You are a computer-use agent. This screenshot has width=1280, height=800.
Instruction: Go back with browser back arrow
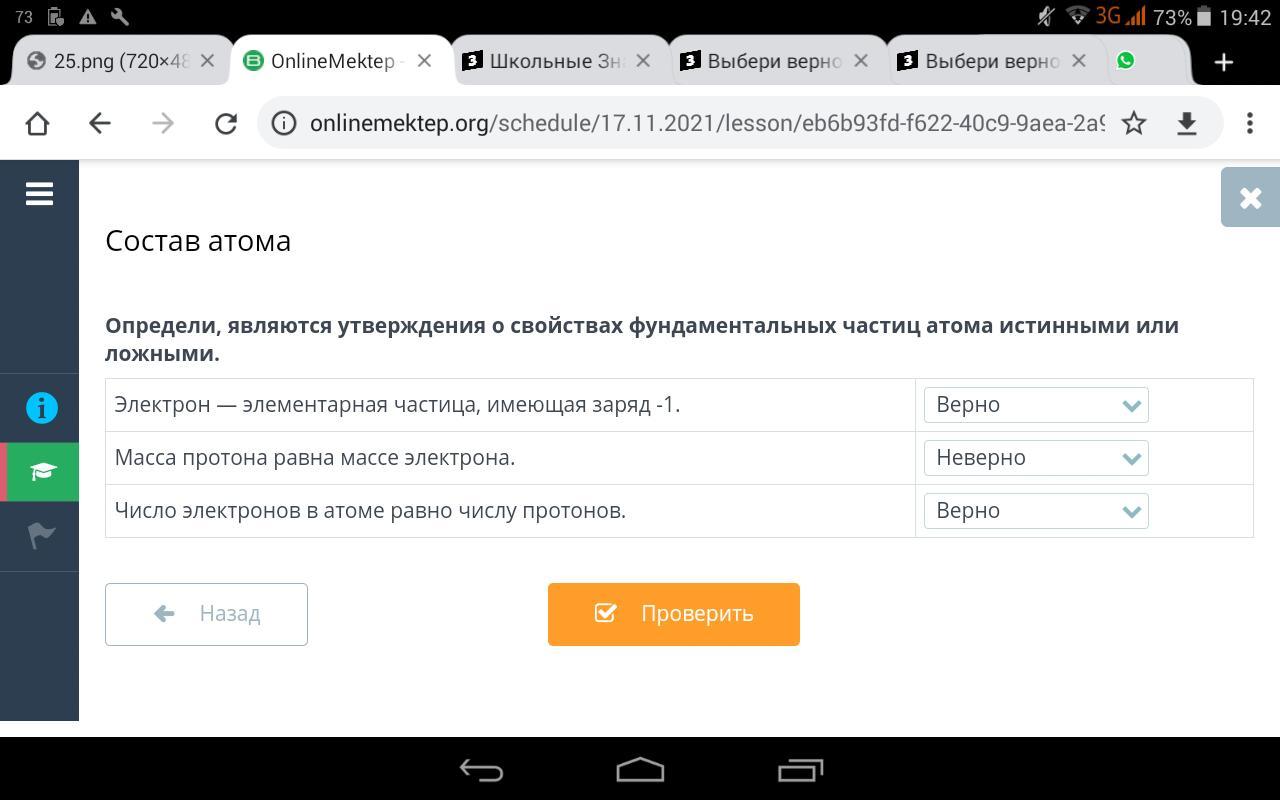click(99, 123)
